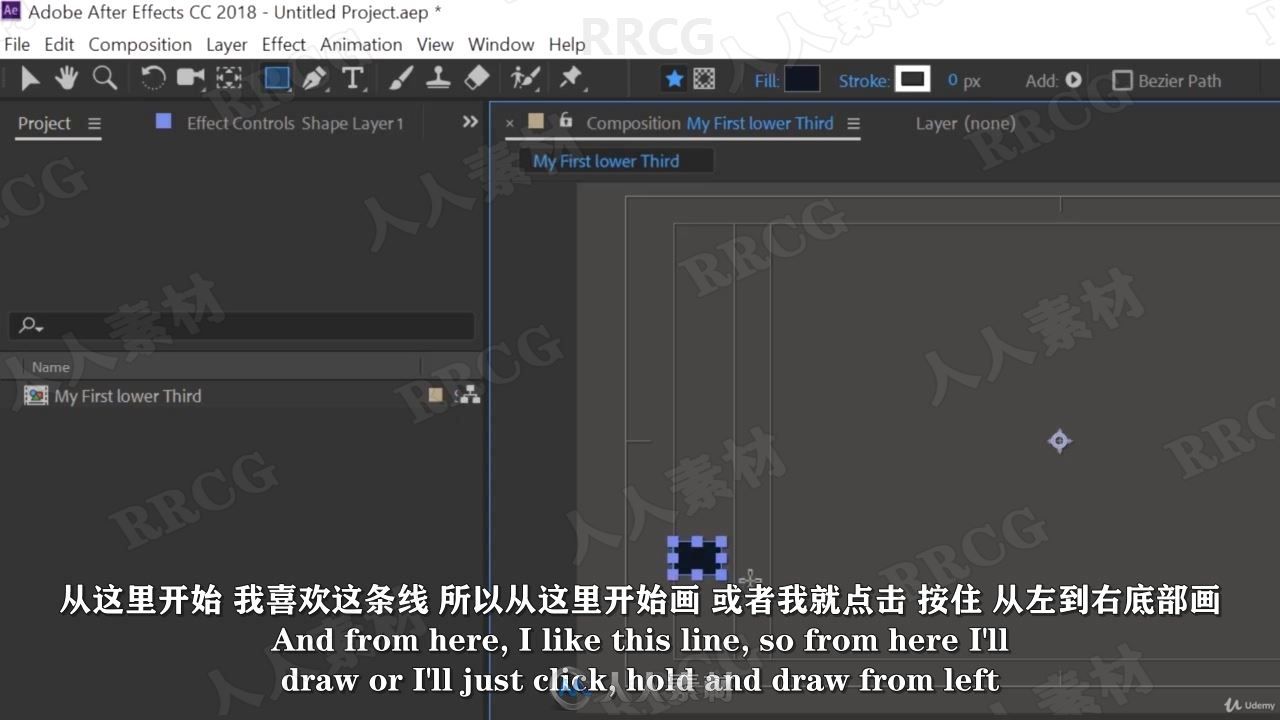The width and height of the screenshot is (1280, 720).
Task: Click the My First lower Third breadcrumb
Action: (606, 161)
